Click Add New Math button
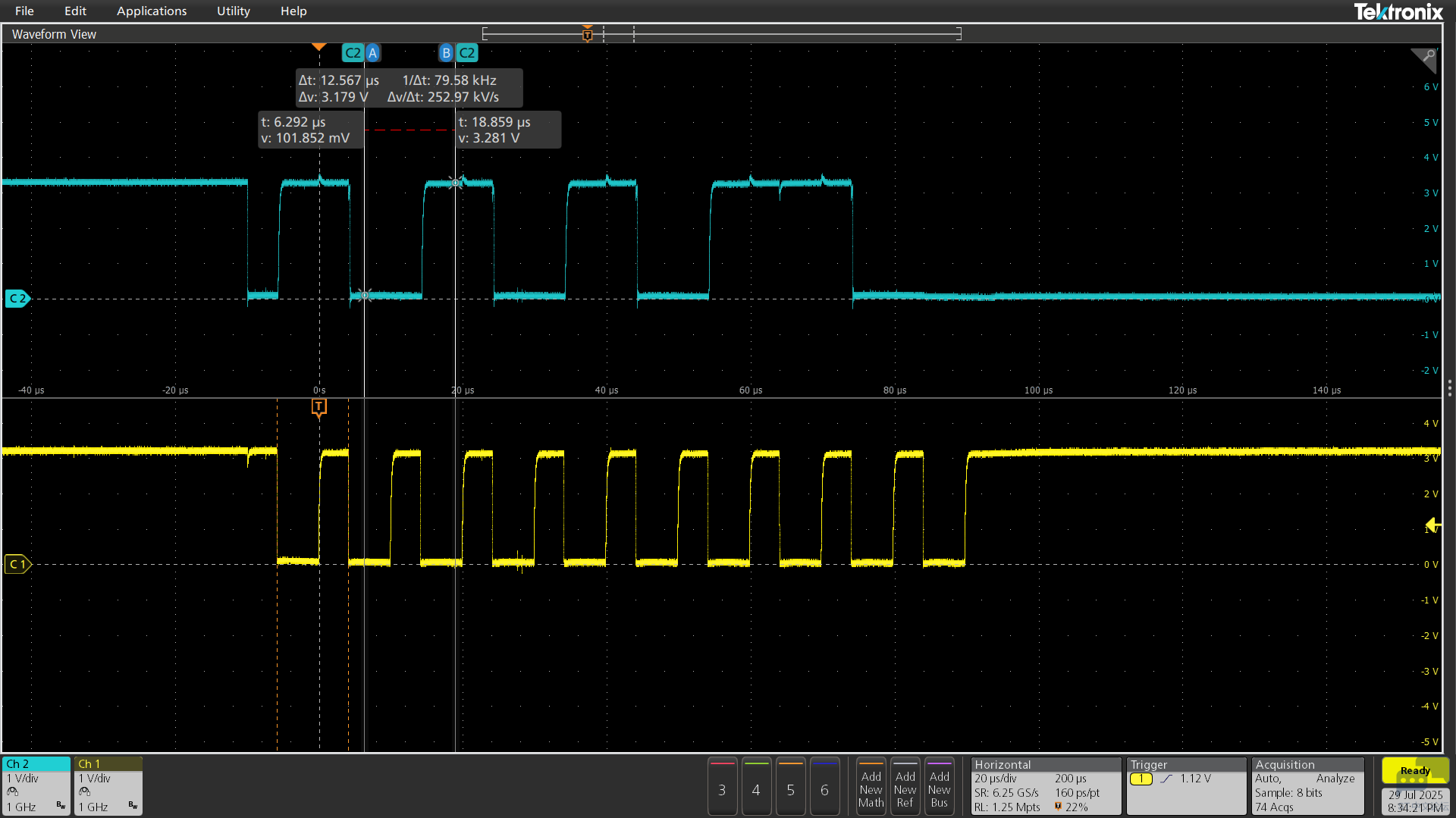Viewport: 1456px width, 818px height. tap(871, 786)
